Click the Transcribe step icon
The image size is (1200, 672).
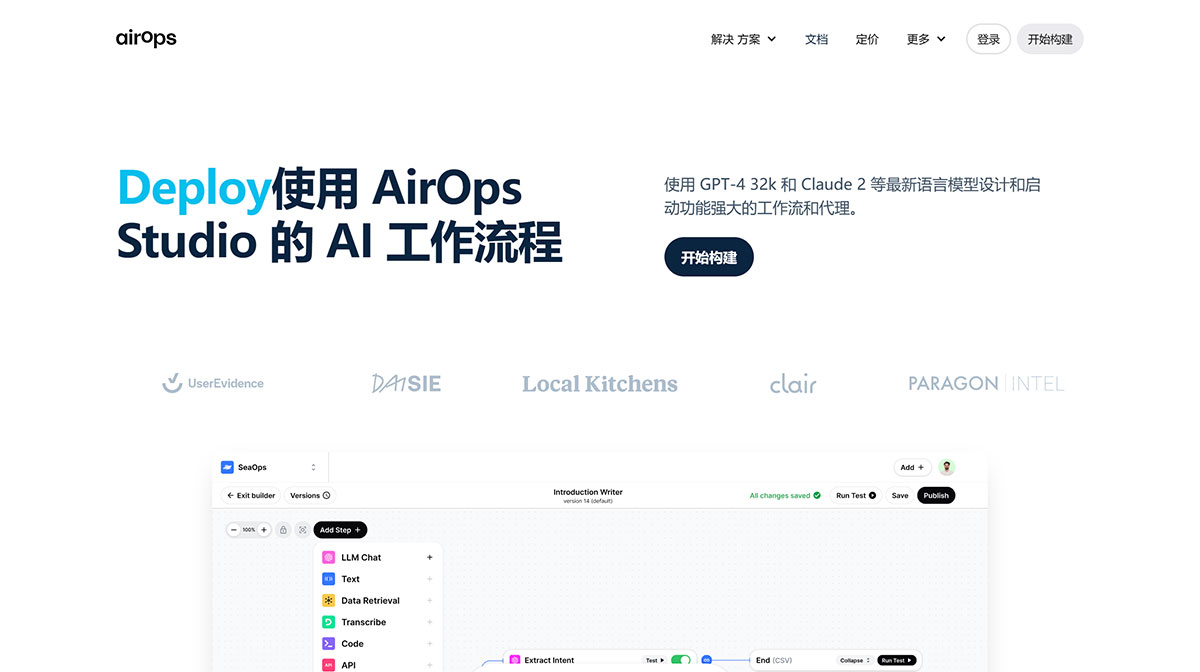pyautogui.click(x=328, y=622)
